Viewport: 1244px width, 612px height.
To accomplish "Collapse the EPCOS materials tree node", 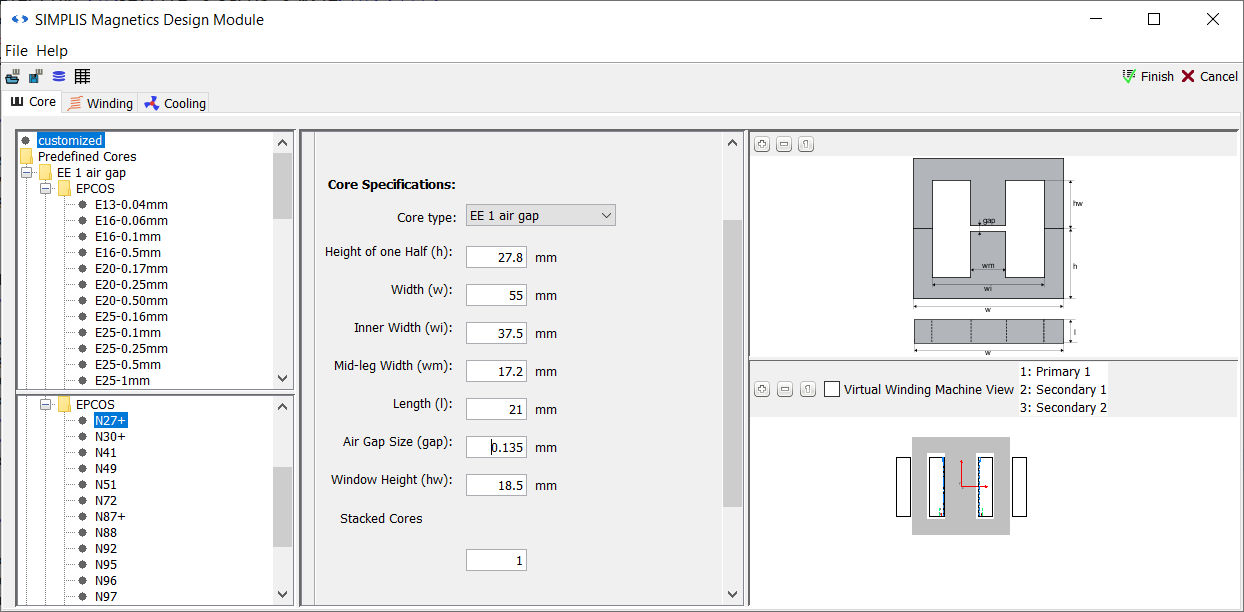I will tap(46, 405).
